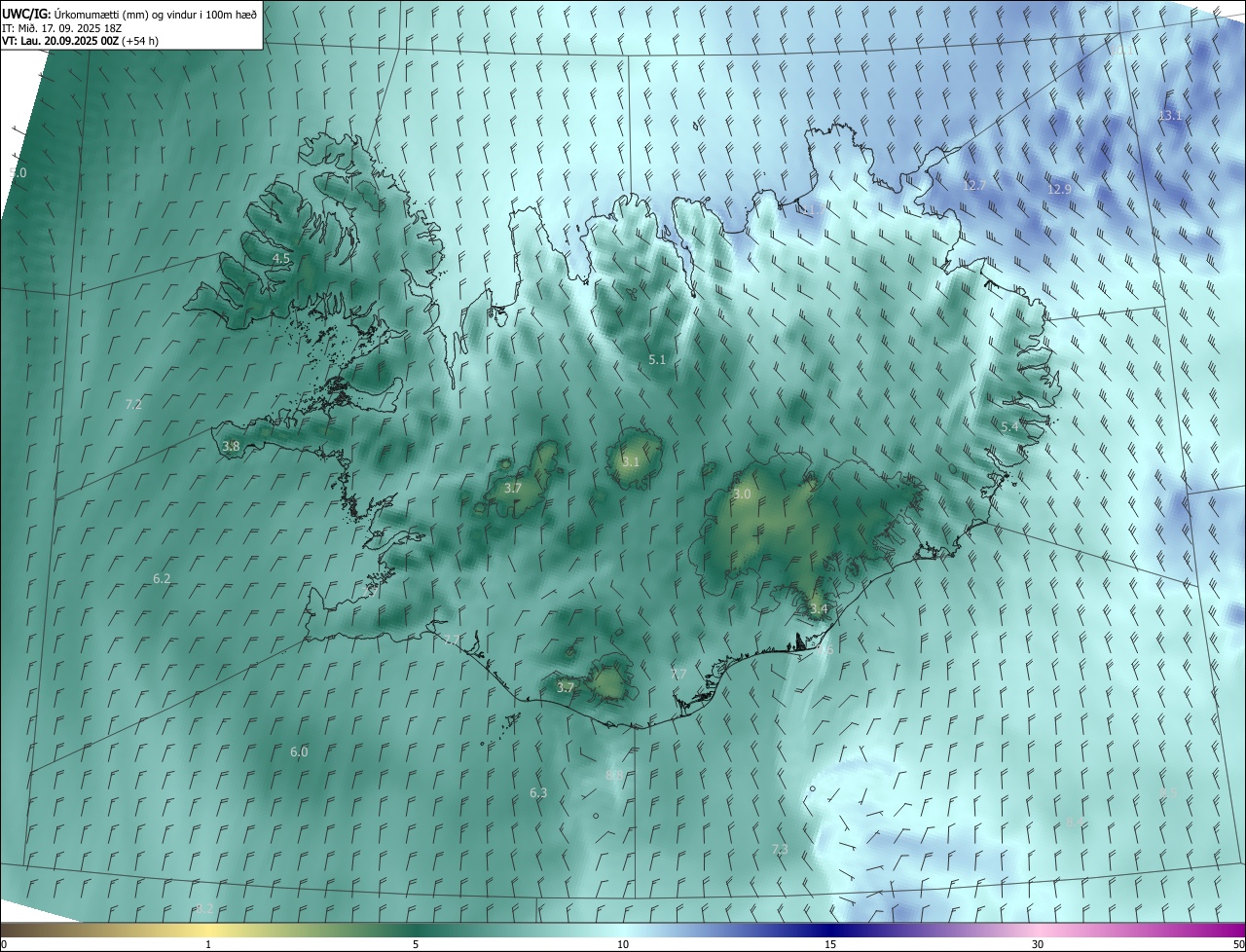
Task: Click the 3.4 value near the southeast coast
Action: 819,609
